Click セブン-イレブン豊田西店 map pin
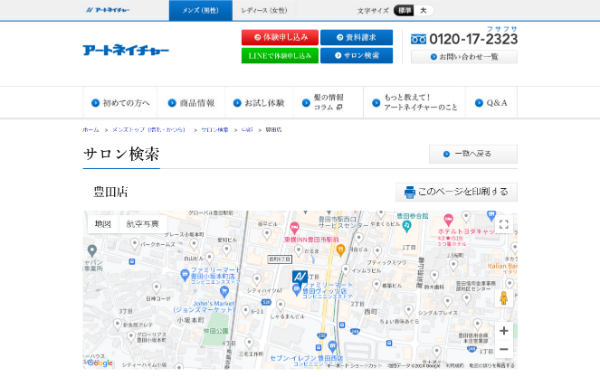Screen dimensions: 600x377 point(332,347)
